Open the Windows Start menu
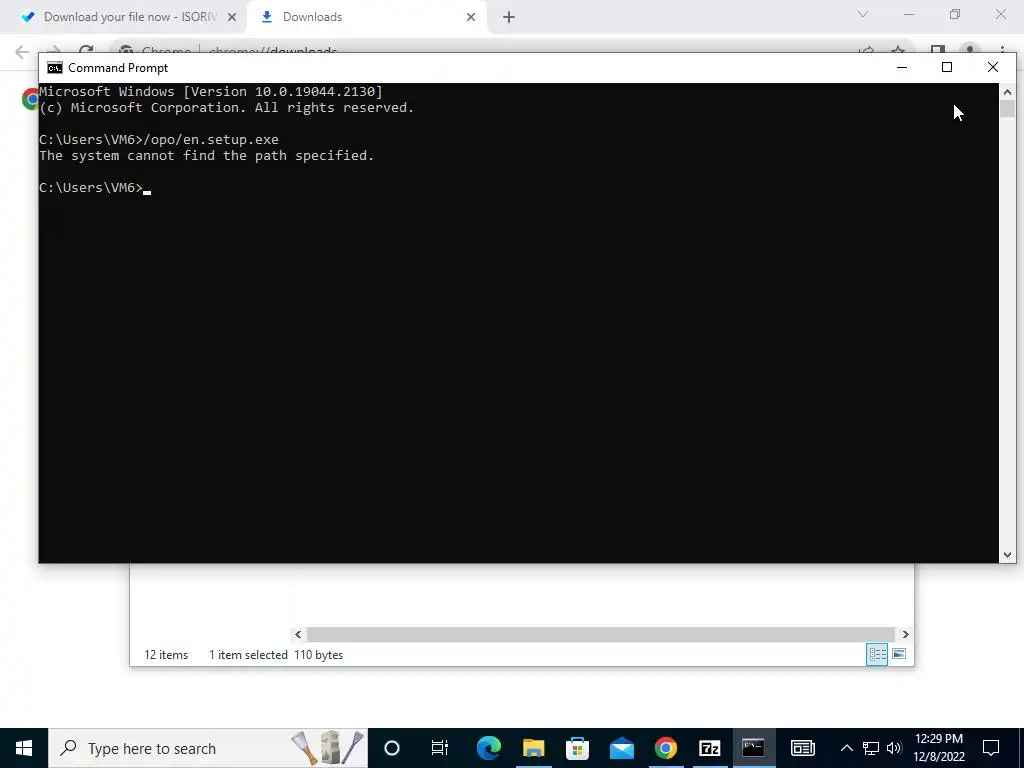 [24, 748]
